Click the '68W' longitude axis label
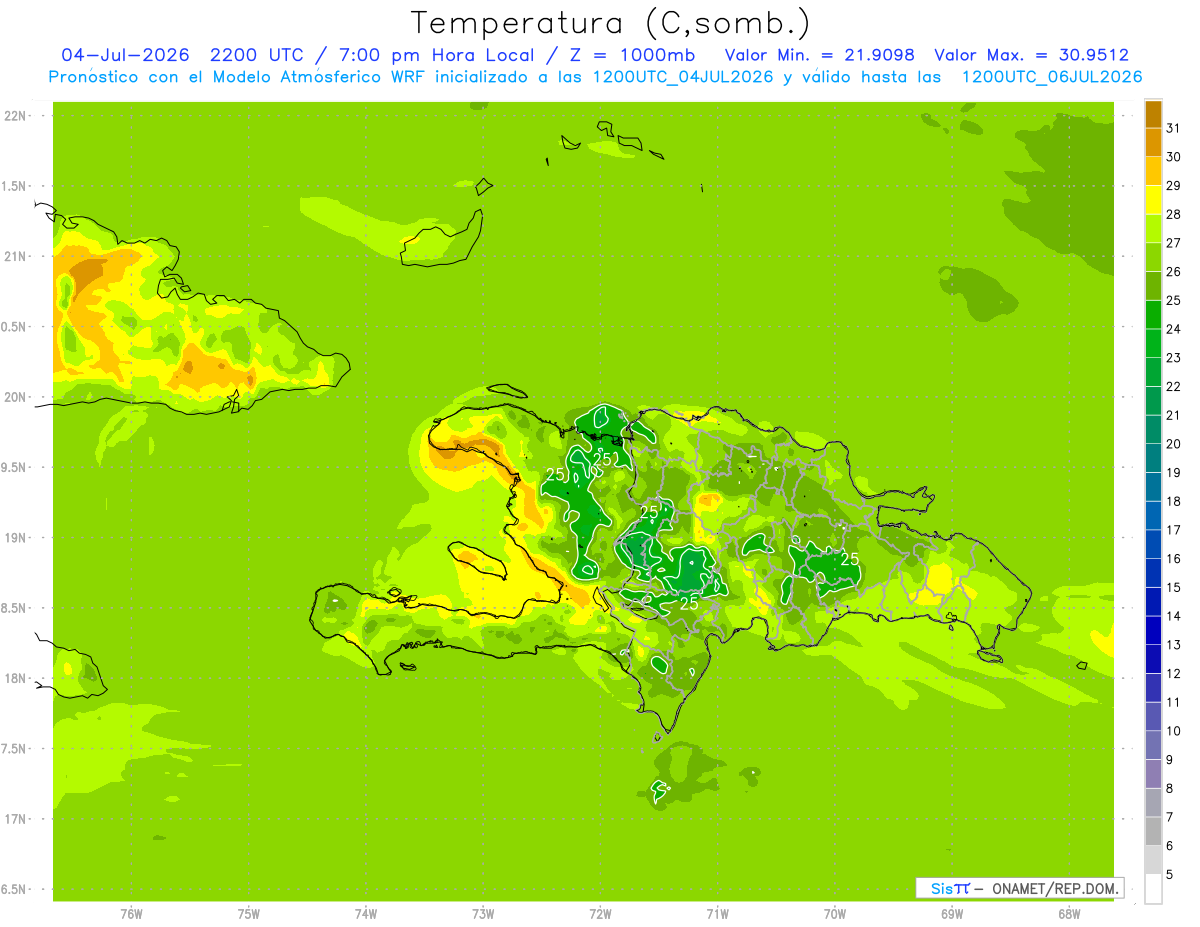 1069,914
